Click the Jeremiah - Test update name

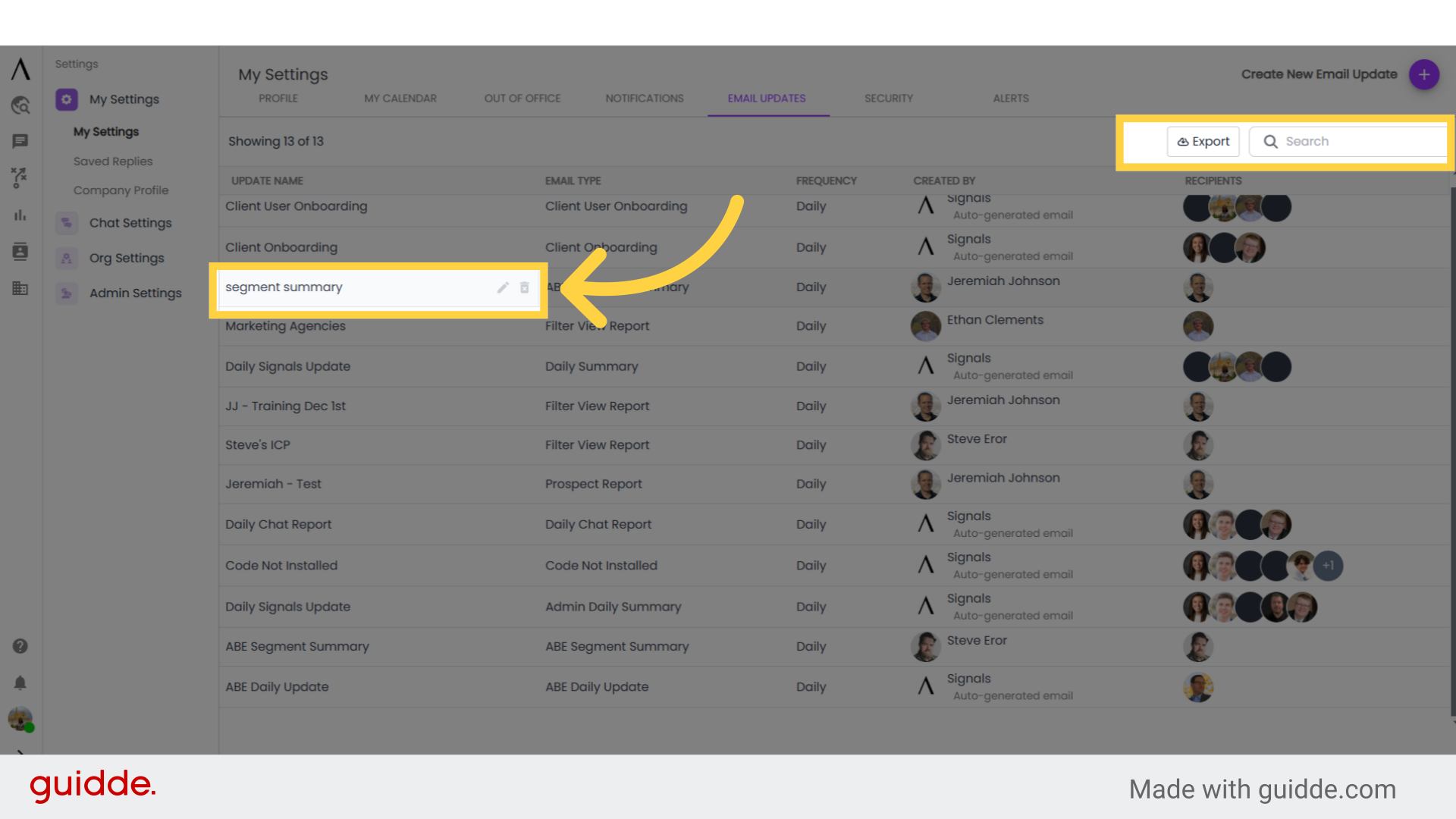coord(273,484)
